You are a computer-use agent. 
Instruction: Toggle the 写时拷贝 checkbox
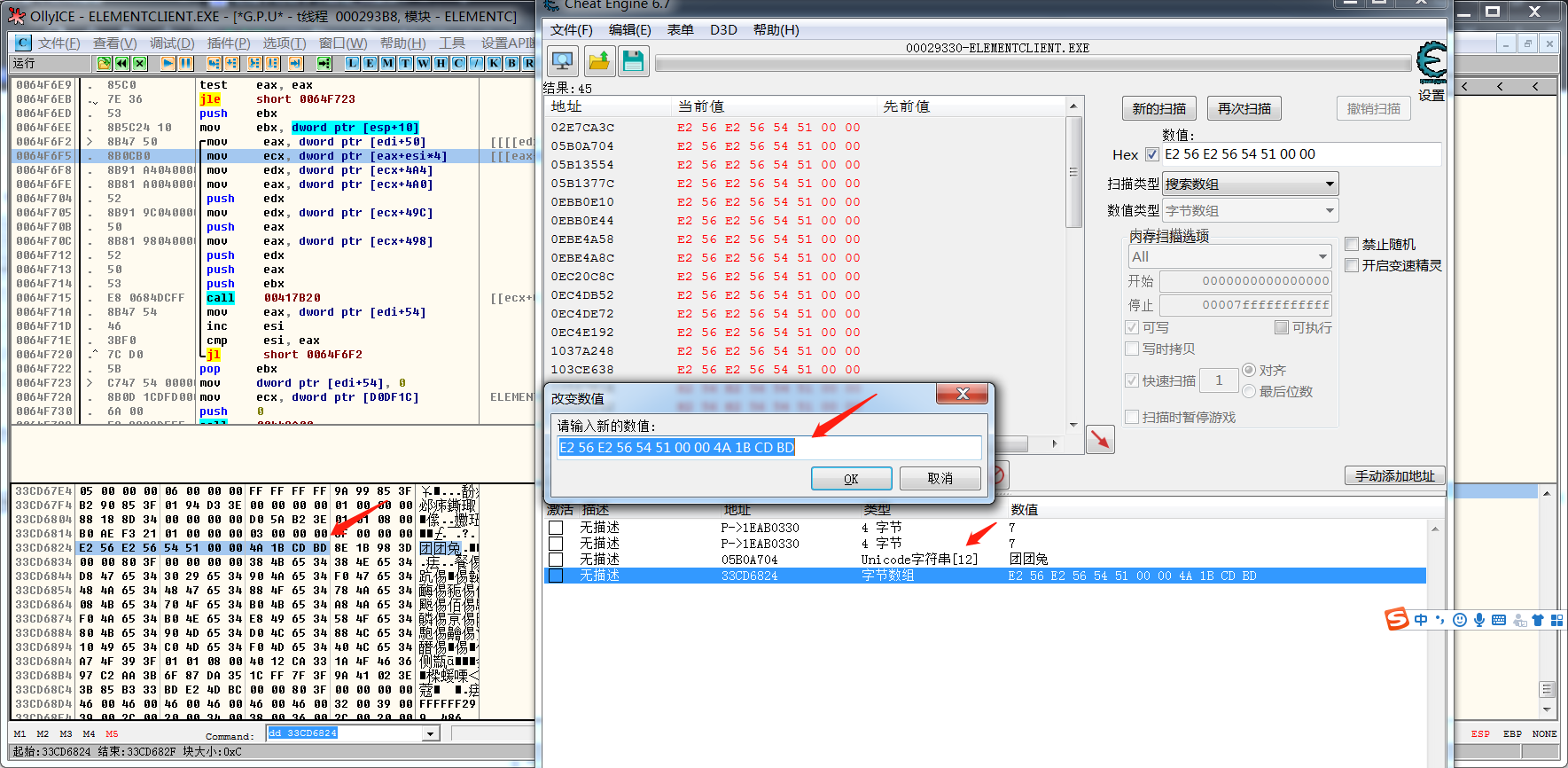pos(1132,349)
